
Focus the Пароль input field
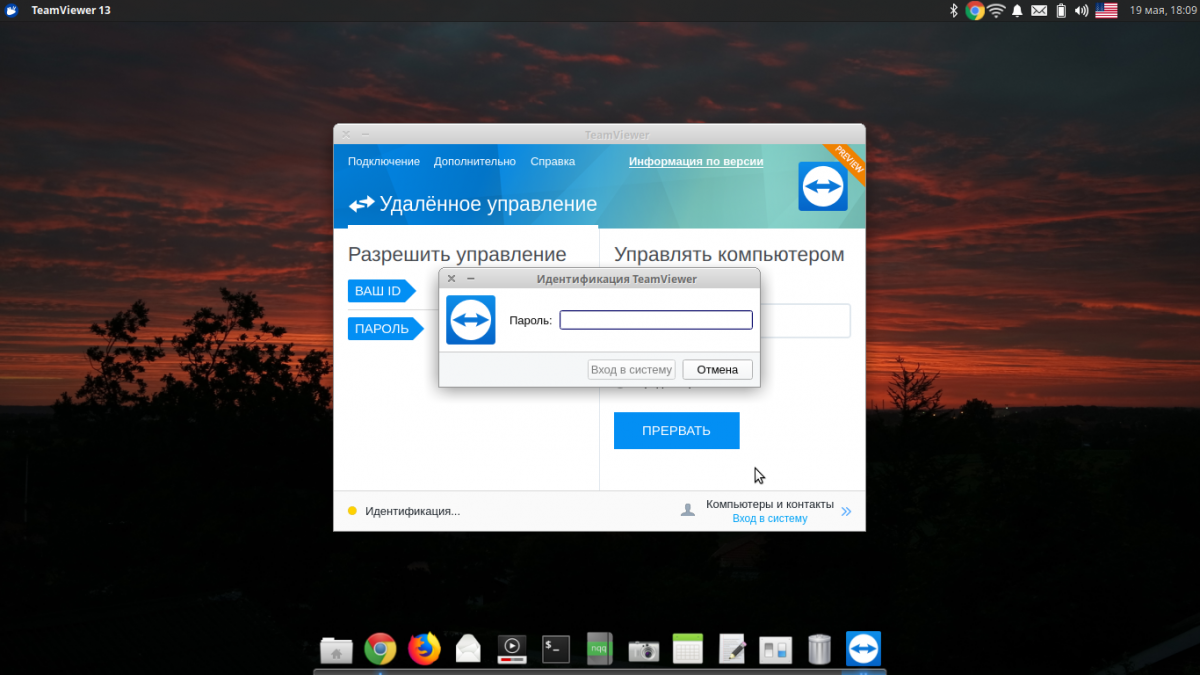click(x=655, y=320)
